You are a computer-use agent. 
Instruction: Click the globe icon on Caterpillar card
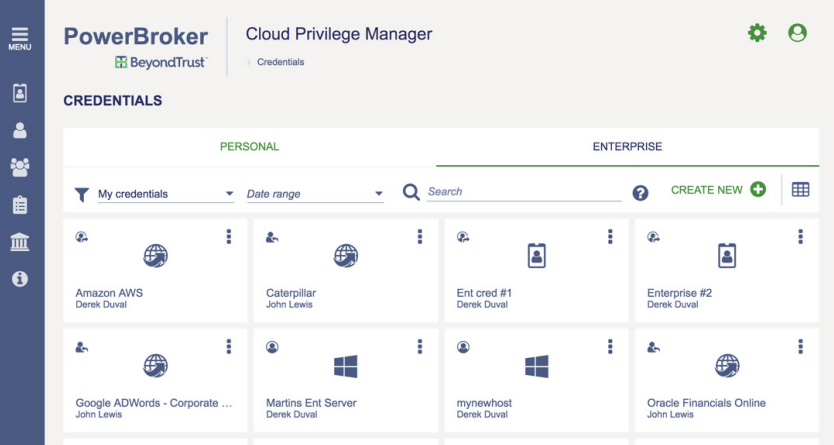(346, 256)
